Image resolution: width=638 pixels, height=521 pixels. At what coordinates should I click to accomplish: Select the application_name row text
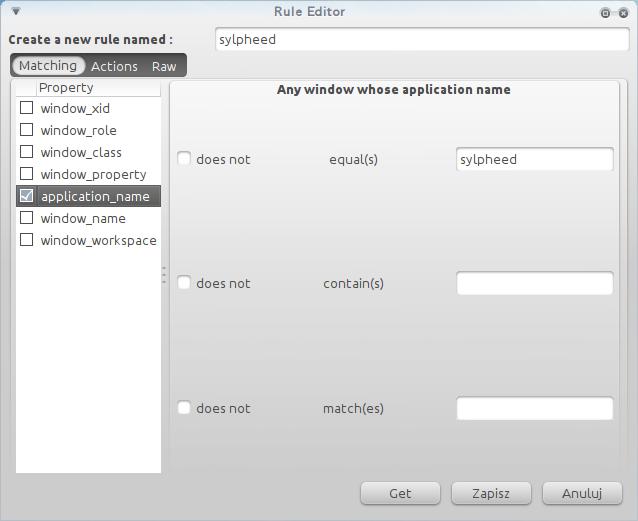click(x=96, y=197)
